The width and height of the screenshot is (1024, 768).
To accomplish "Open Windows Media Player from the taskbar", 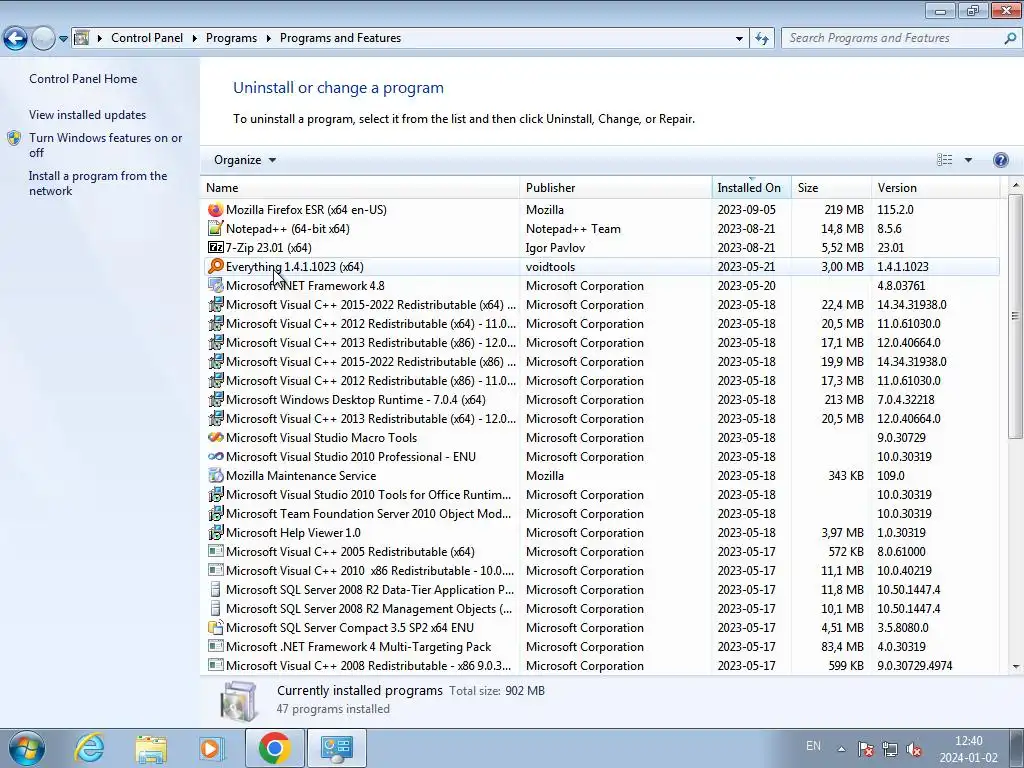I will (x=212, y=748).
